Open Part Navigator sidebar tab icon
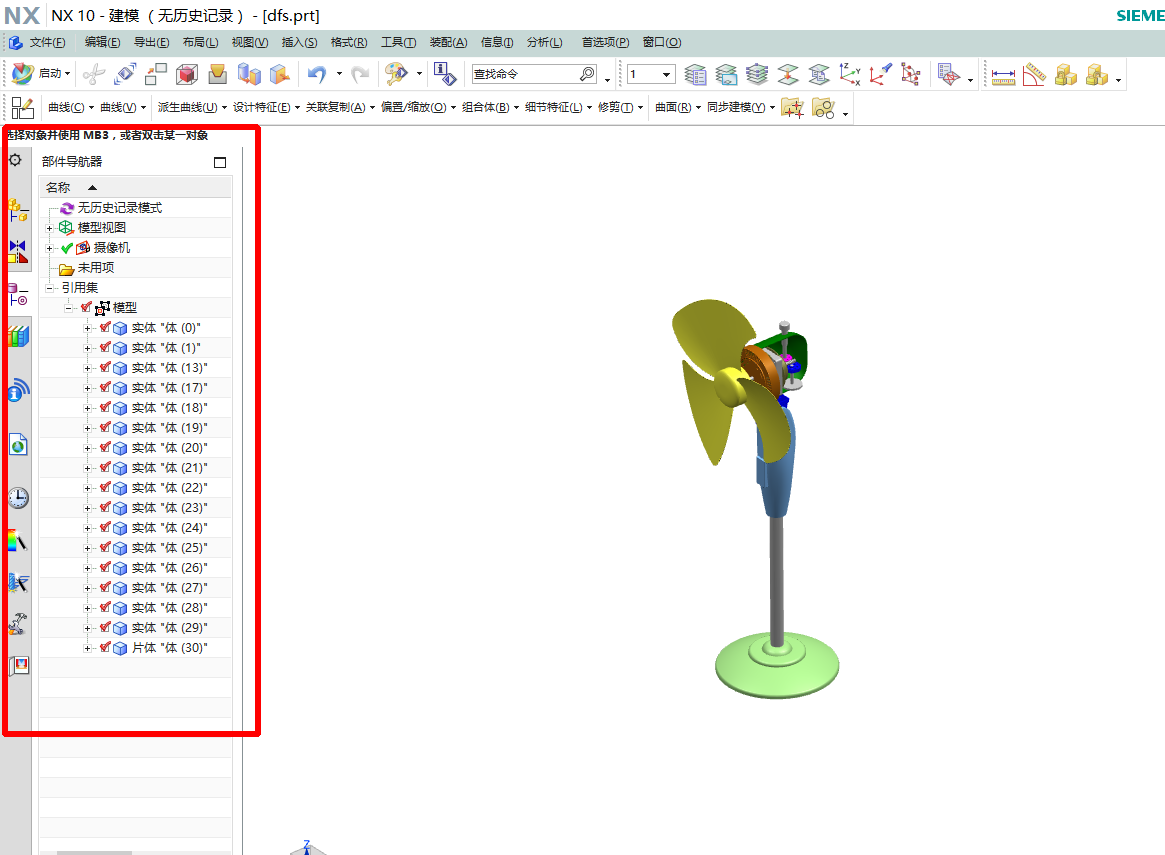Screen dimensions: 1165x855 (x=19, y=294)
